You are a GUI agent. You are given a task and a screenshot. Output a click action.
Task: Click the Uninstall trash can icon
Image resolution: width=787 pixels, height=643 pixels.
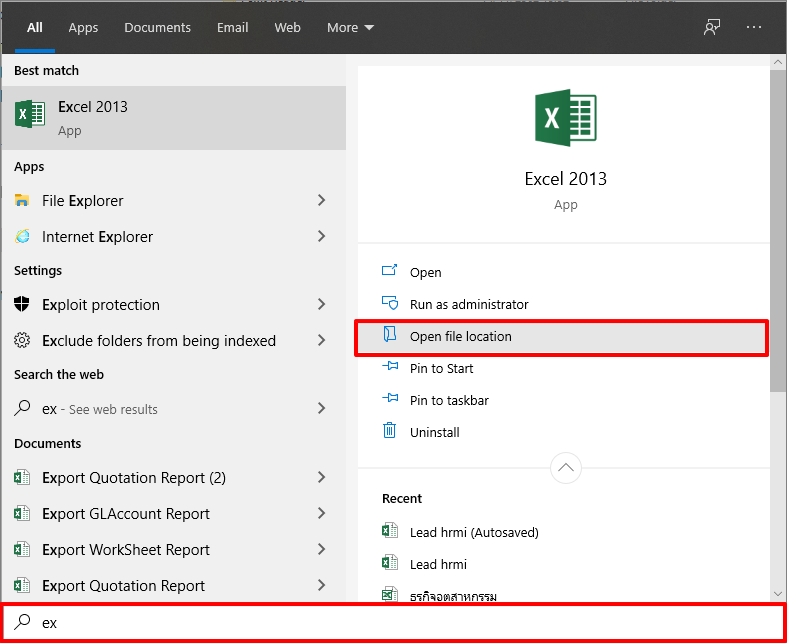pyautogui.click(x=389, y=430)
